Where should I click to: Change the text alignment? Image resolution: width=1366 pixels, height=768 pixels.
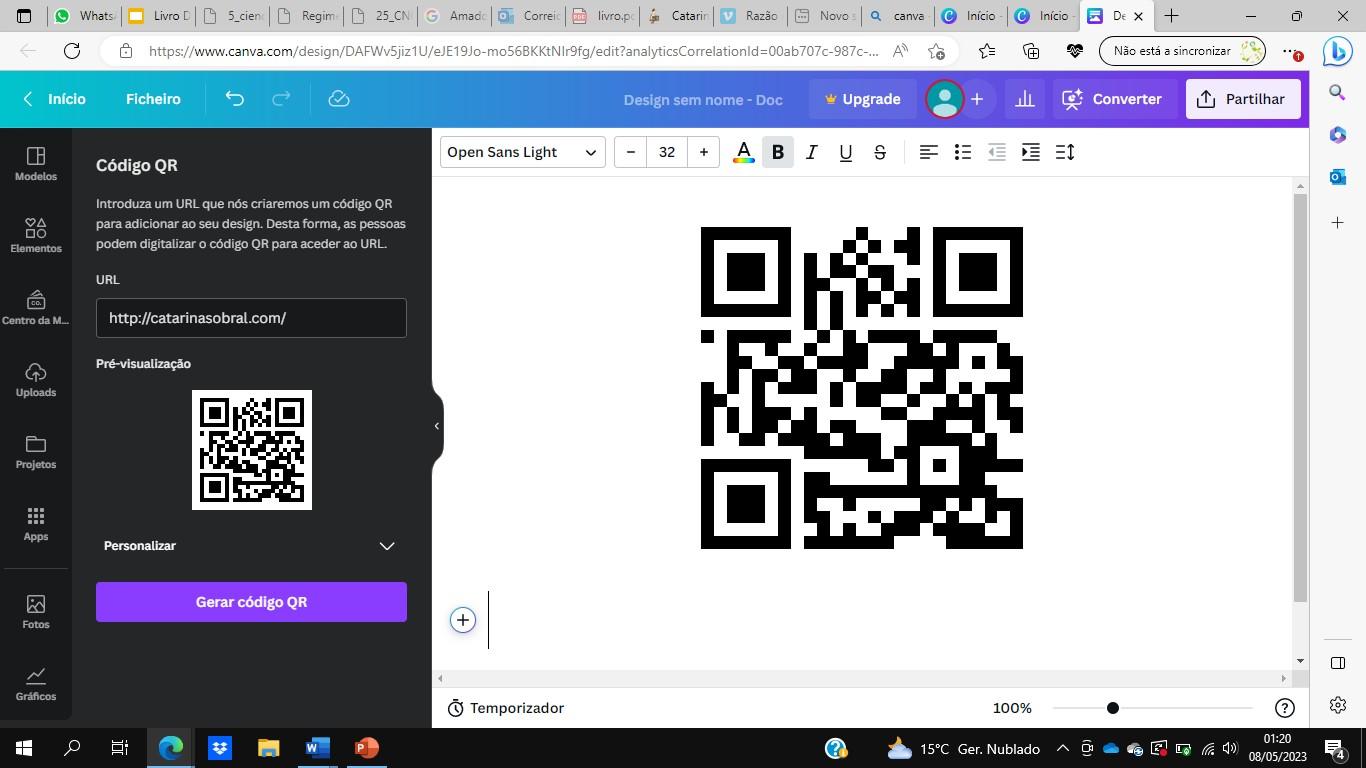pos(929,152)
